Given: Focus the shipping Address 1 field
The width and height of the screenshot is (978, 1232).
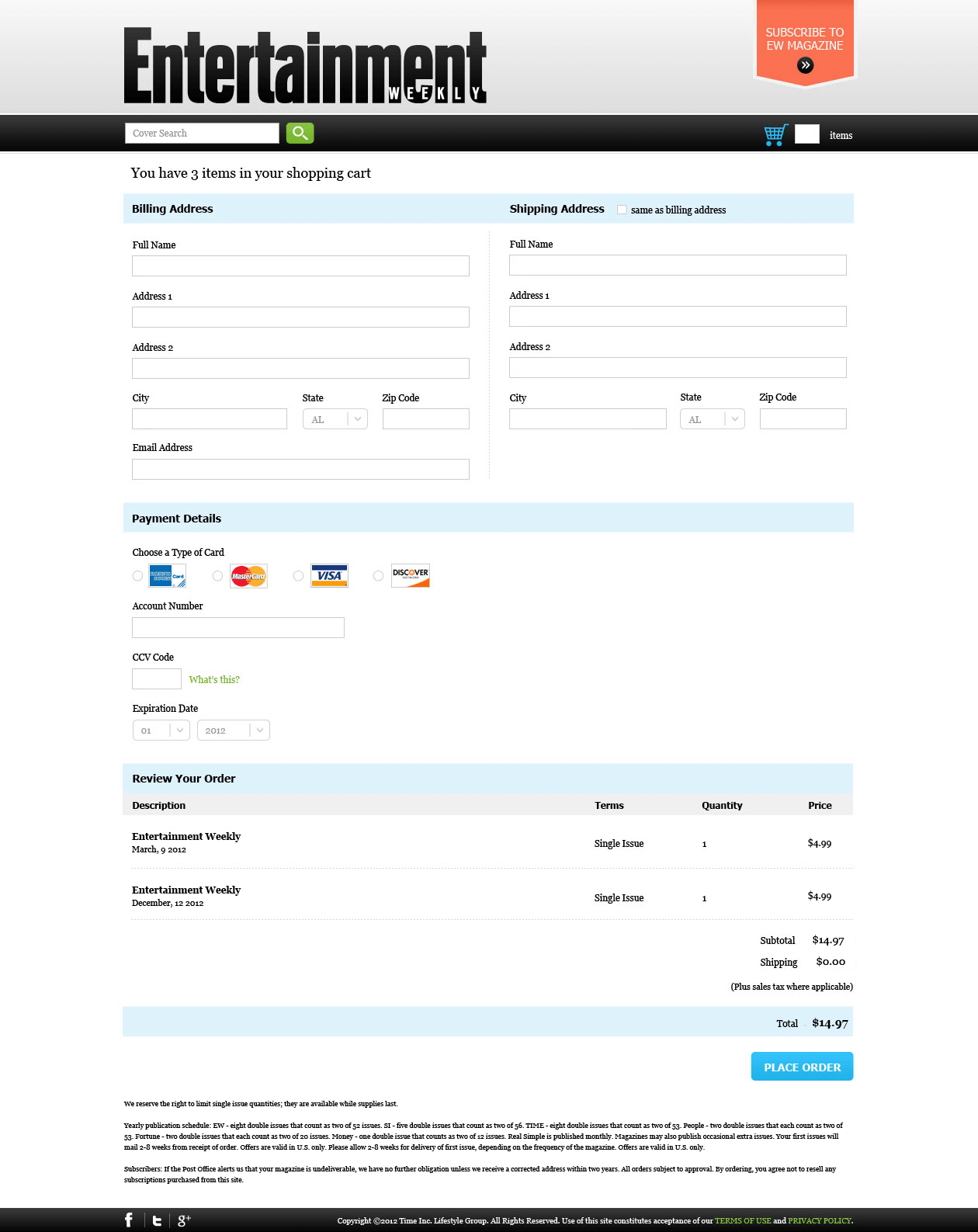Looking at the screenshot, I should pyautogui.click(x=678, y=316).
